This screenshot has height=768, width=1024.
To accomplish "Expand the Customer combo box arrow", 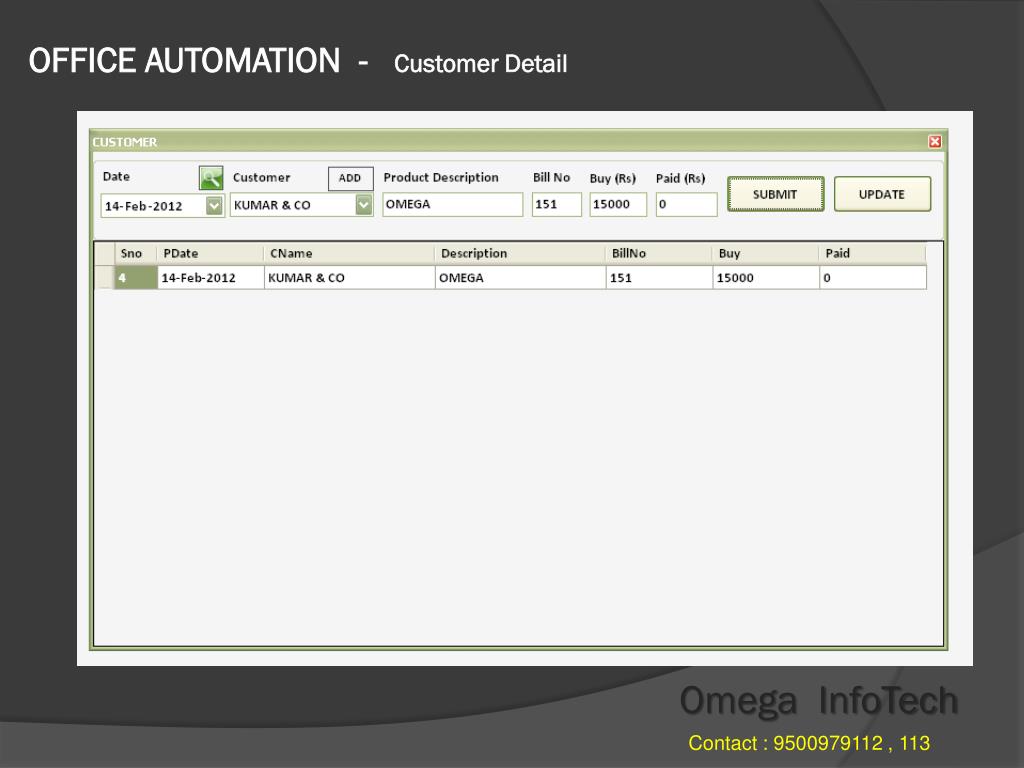I will [x=364, y=205].
